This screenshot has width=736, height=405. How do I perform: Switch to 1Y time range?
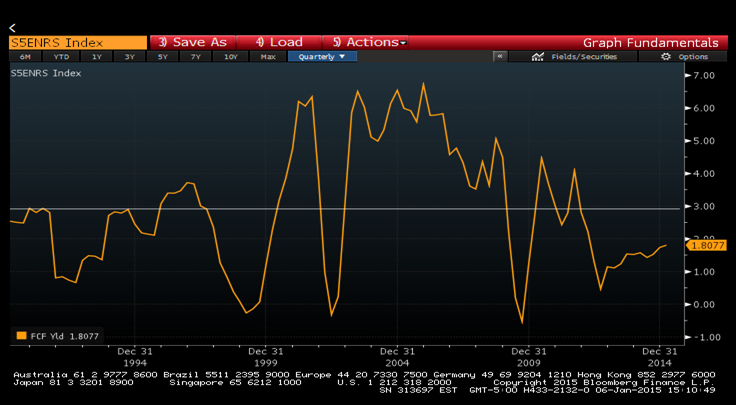96,57
